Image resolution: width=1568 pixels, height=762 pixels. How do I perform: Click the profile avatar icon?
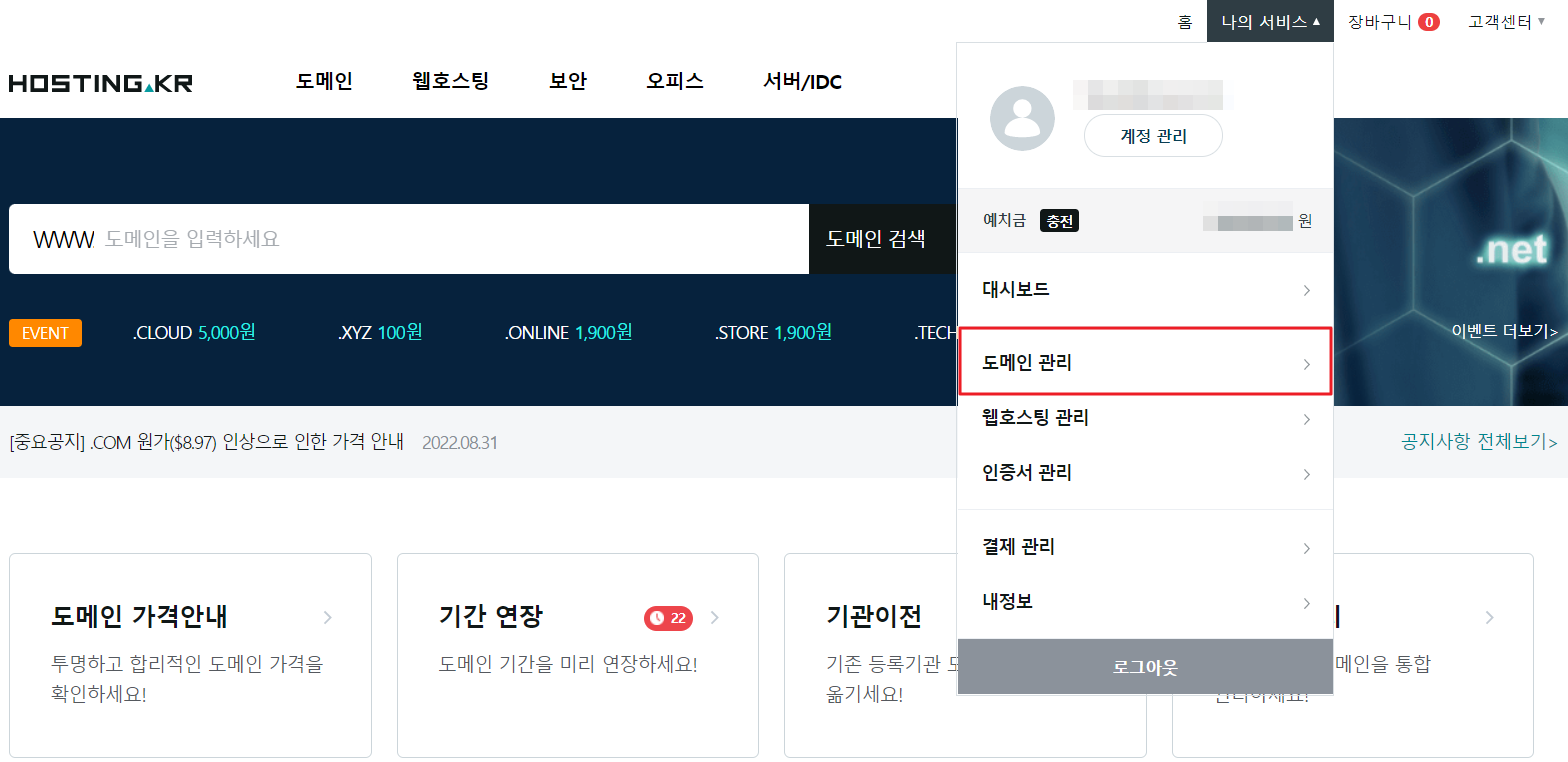[1022, 119]
